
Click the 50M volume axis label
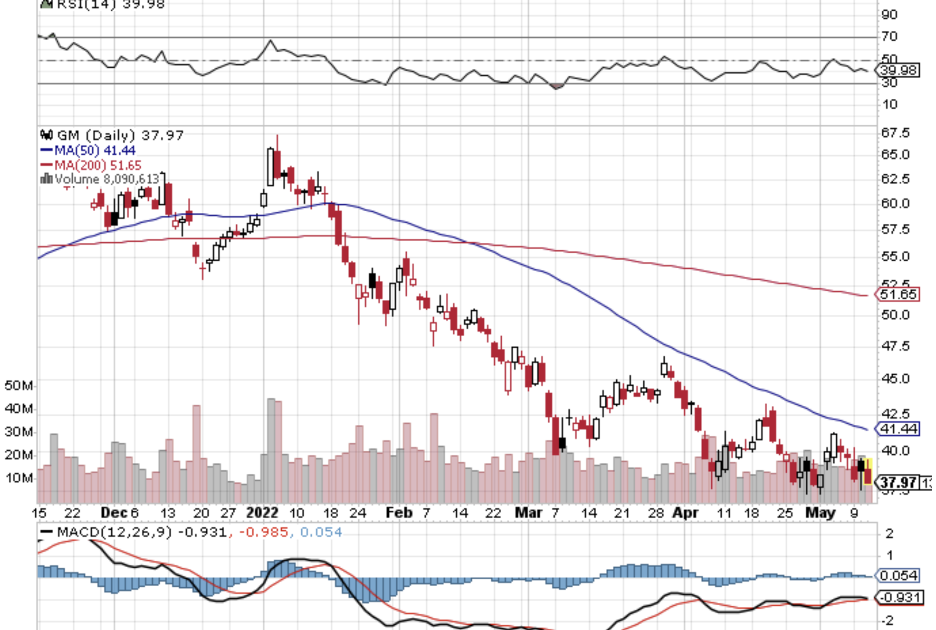[20, 386]
